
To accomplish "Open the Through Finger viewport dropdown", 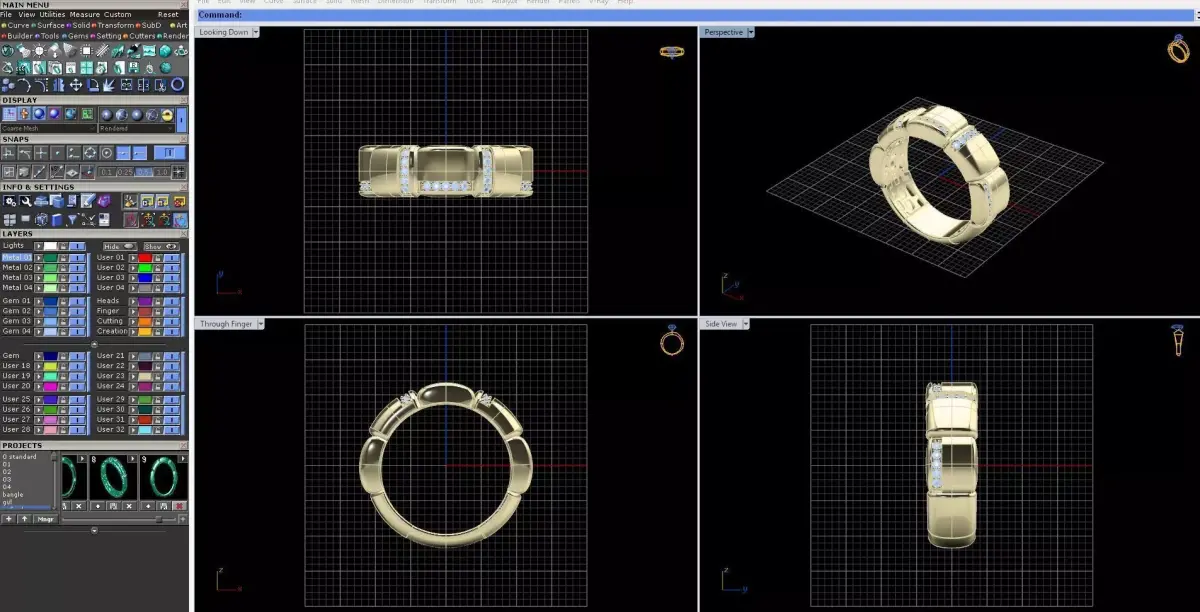I will (261, 324).
